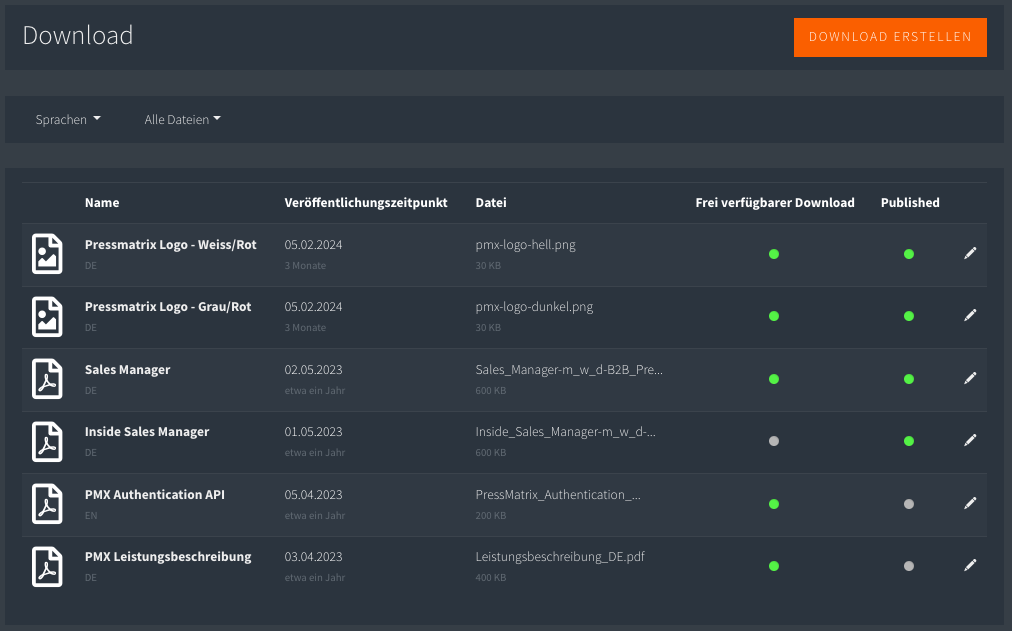Click the Name column header
The height and width of the screenshot is (631, 1012).
(x=102, y=203)
